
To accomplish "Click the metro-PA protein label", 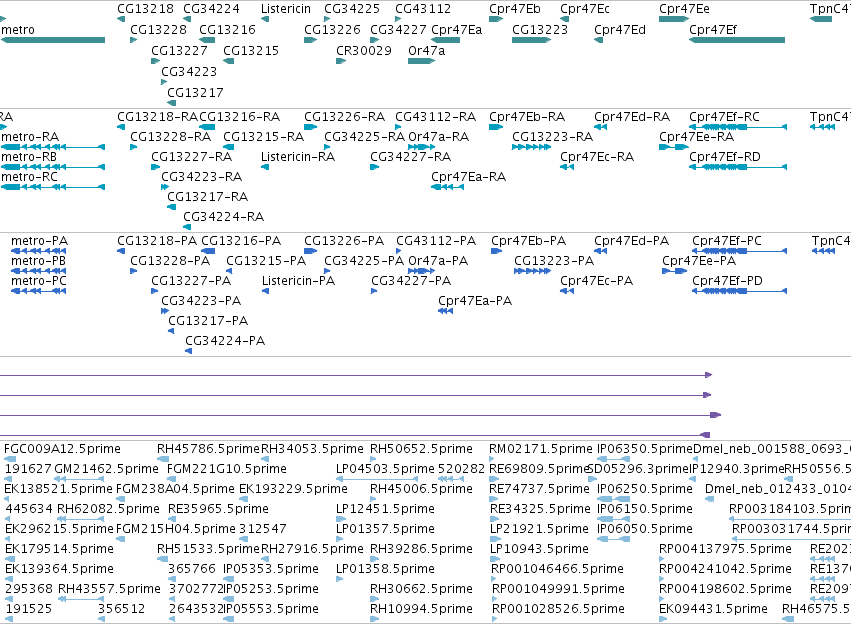I will (x=39, y=240).
